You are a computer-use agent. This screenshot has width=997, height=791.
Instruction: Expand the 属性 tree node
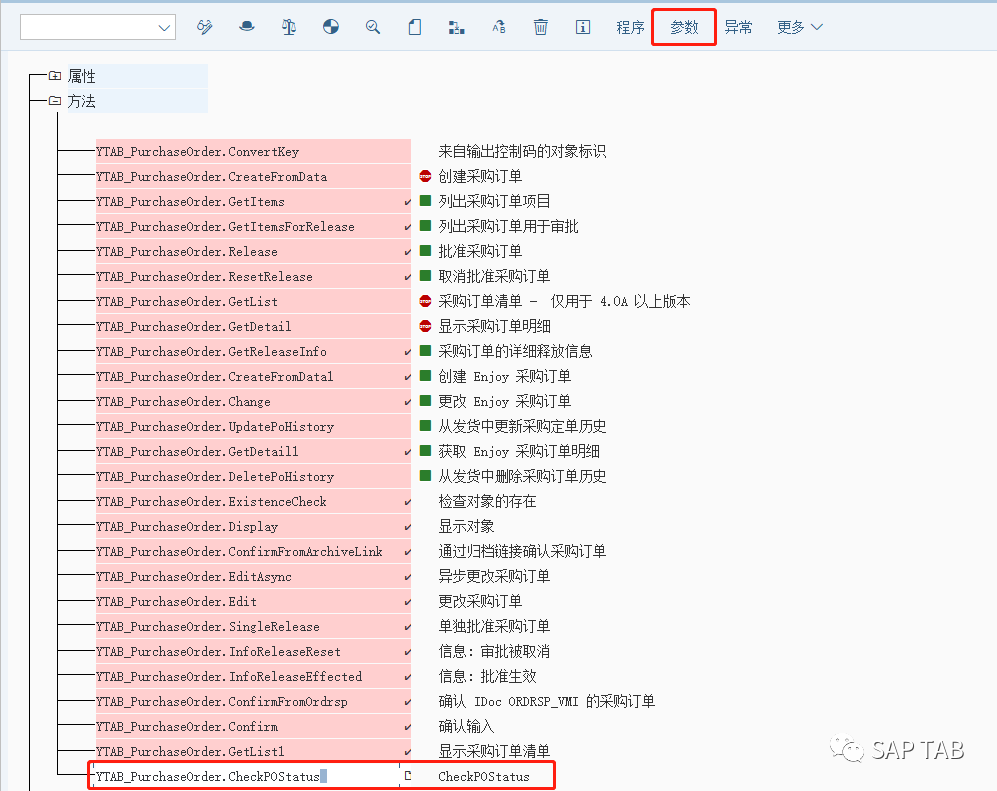pos(55,76)
